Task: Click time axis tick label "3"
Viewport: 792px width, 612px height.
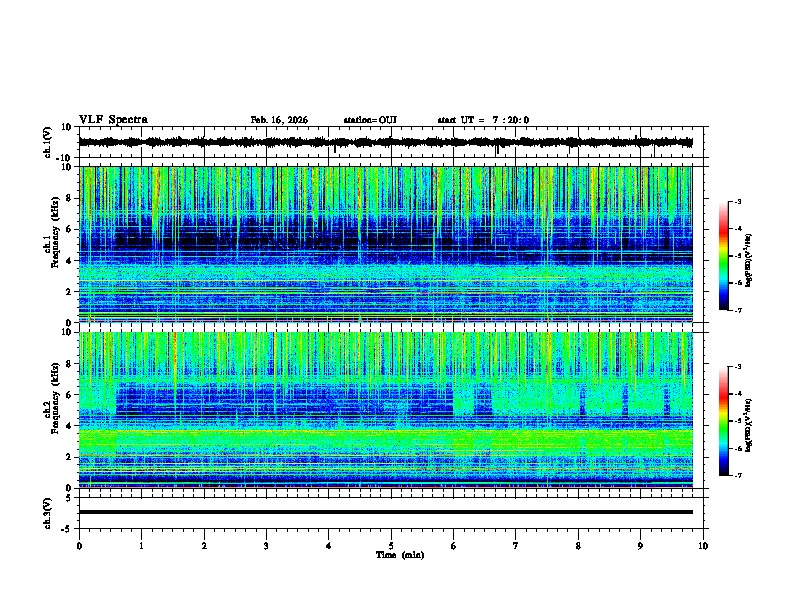Action: [266, 546]
